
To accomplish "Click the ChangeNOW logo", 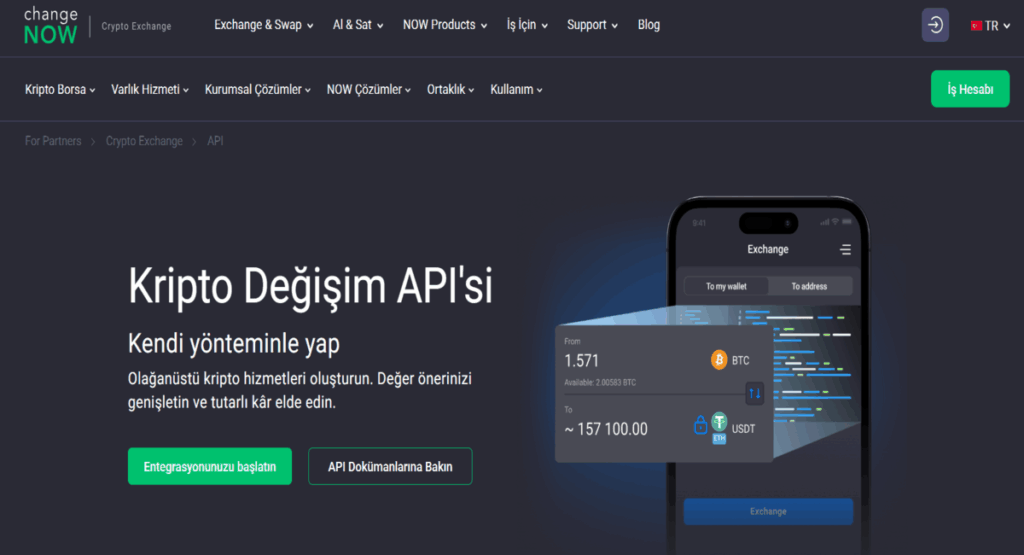I will click(x=50, y=26).
